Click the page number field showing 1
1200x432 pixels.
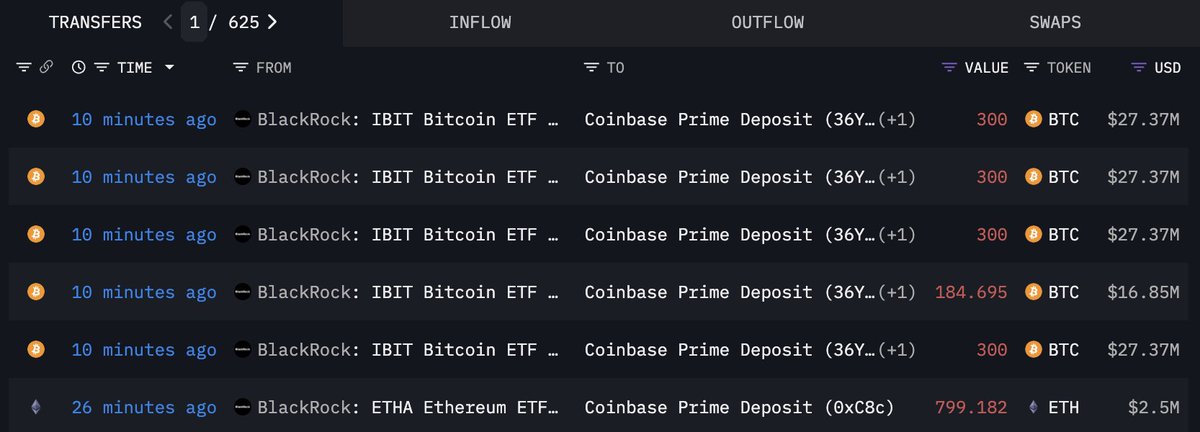click(x=194, y=22)
